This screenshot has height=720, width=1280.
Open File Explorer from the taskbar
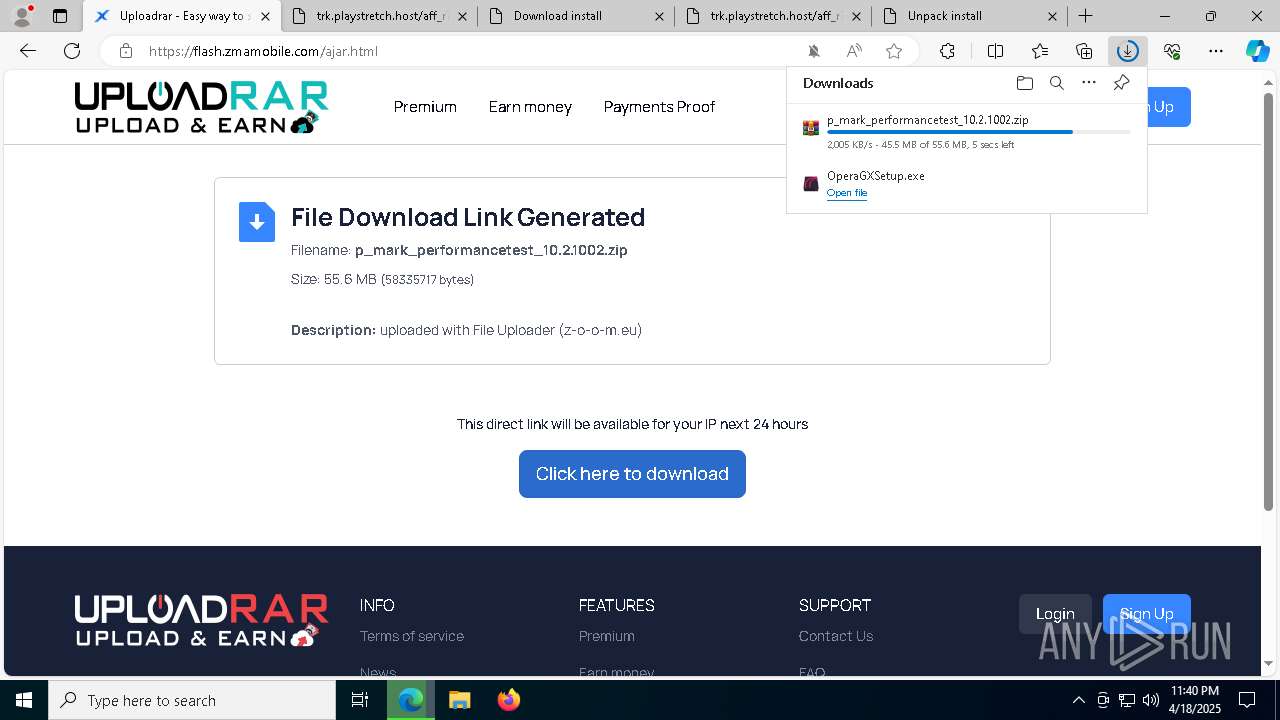[459, 700]
